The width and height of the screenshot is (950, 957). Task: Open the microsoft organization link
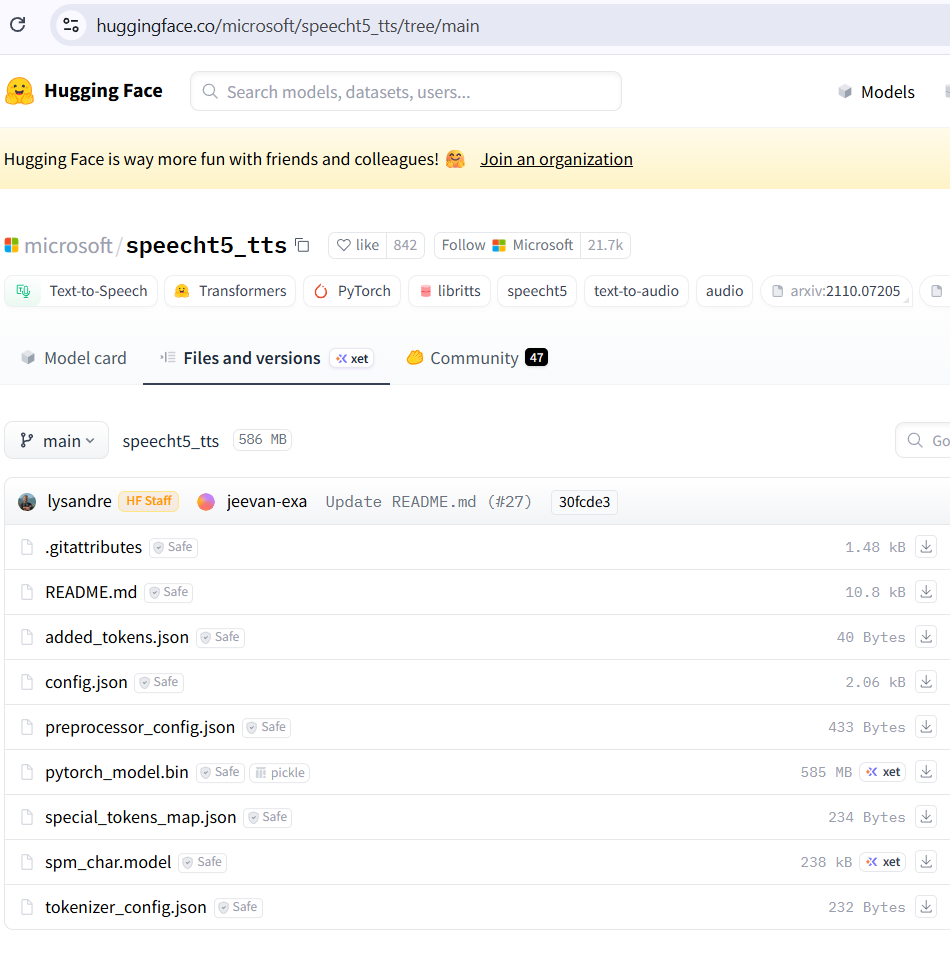(x=68, y=245)
